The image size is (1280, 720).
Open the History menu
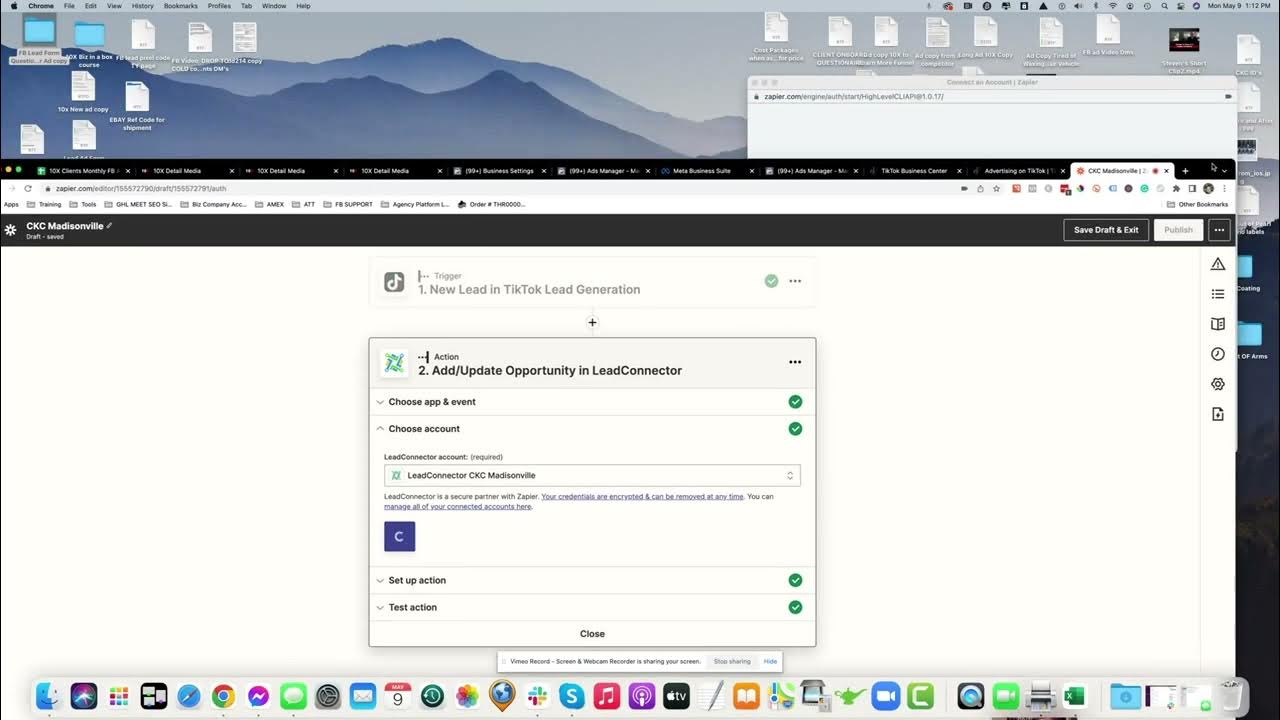[143, 6]
